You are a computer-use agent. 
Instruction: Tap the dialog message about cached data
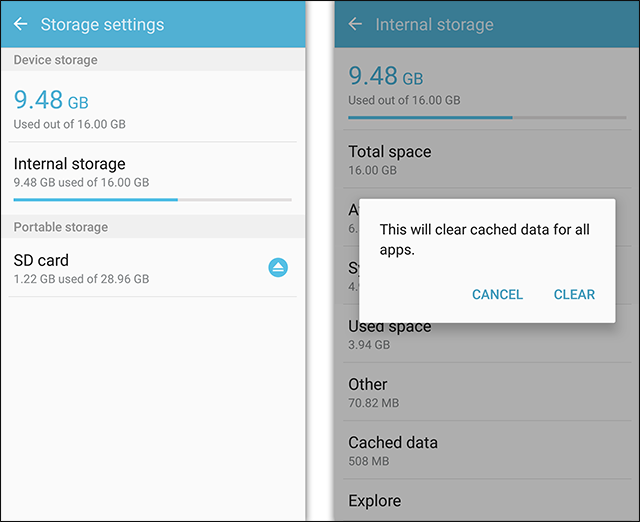[484, 239]
